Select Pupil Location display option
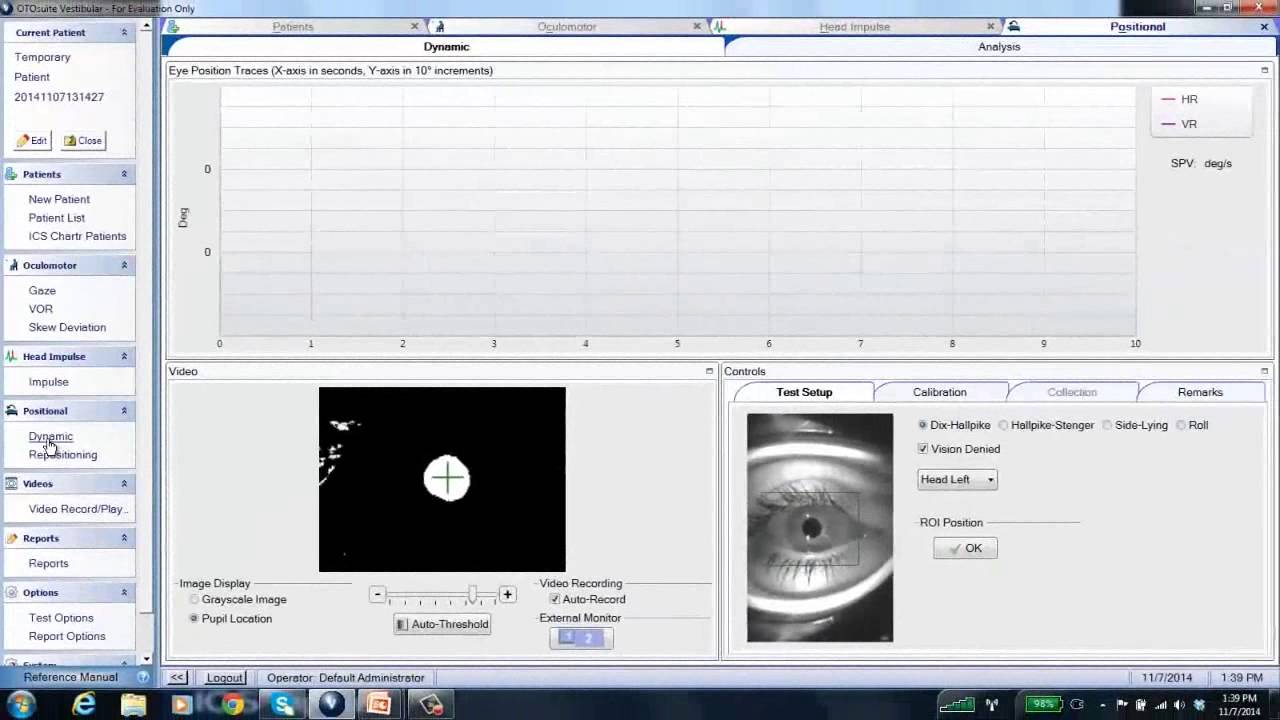 click(x=194, y=619)
